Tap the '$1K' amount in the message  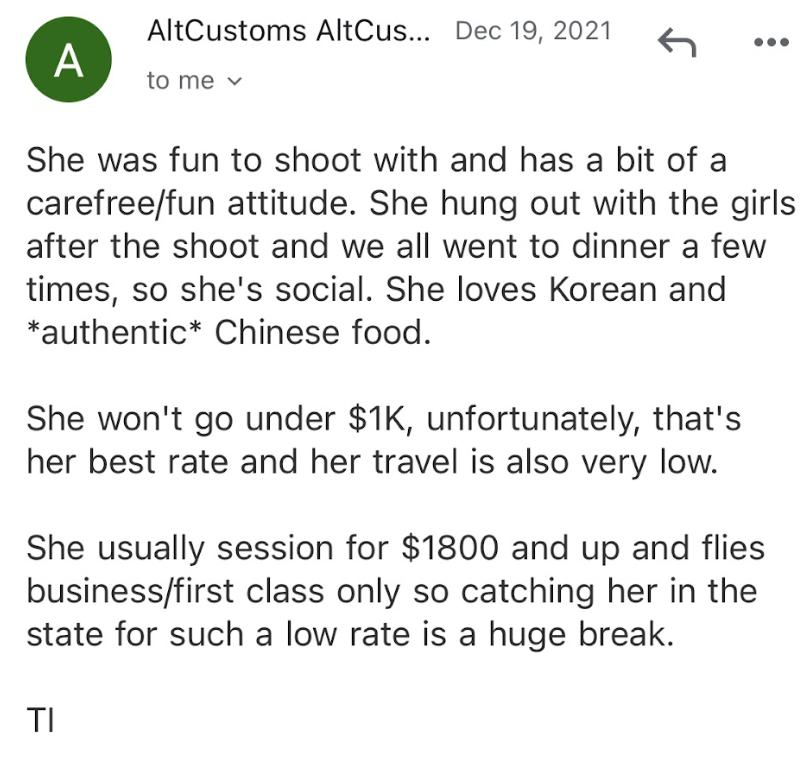(379, 419)
